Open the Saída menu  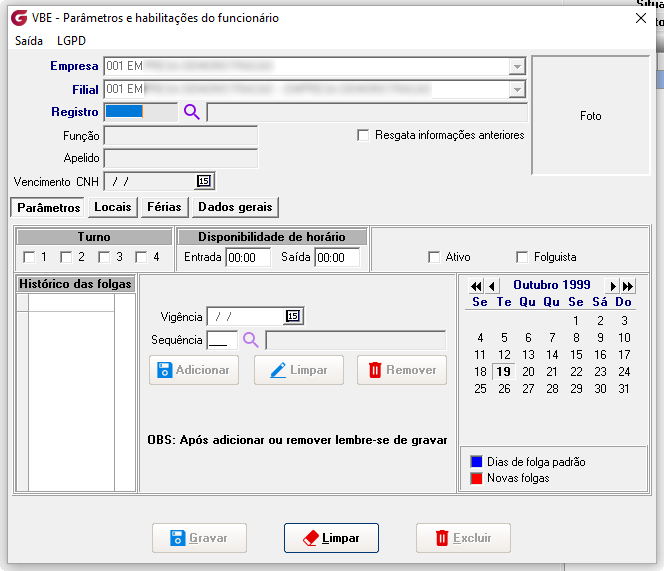point(29,41)
